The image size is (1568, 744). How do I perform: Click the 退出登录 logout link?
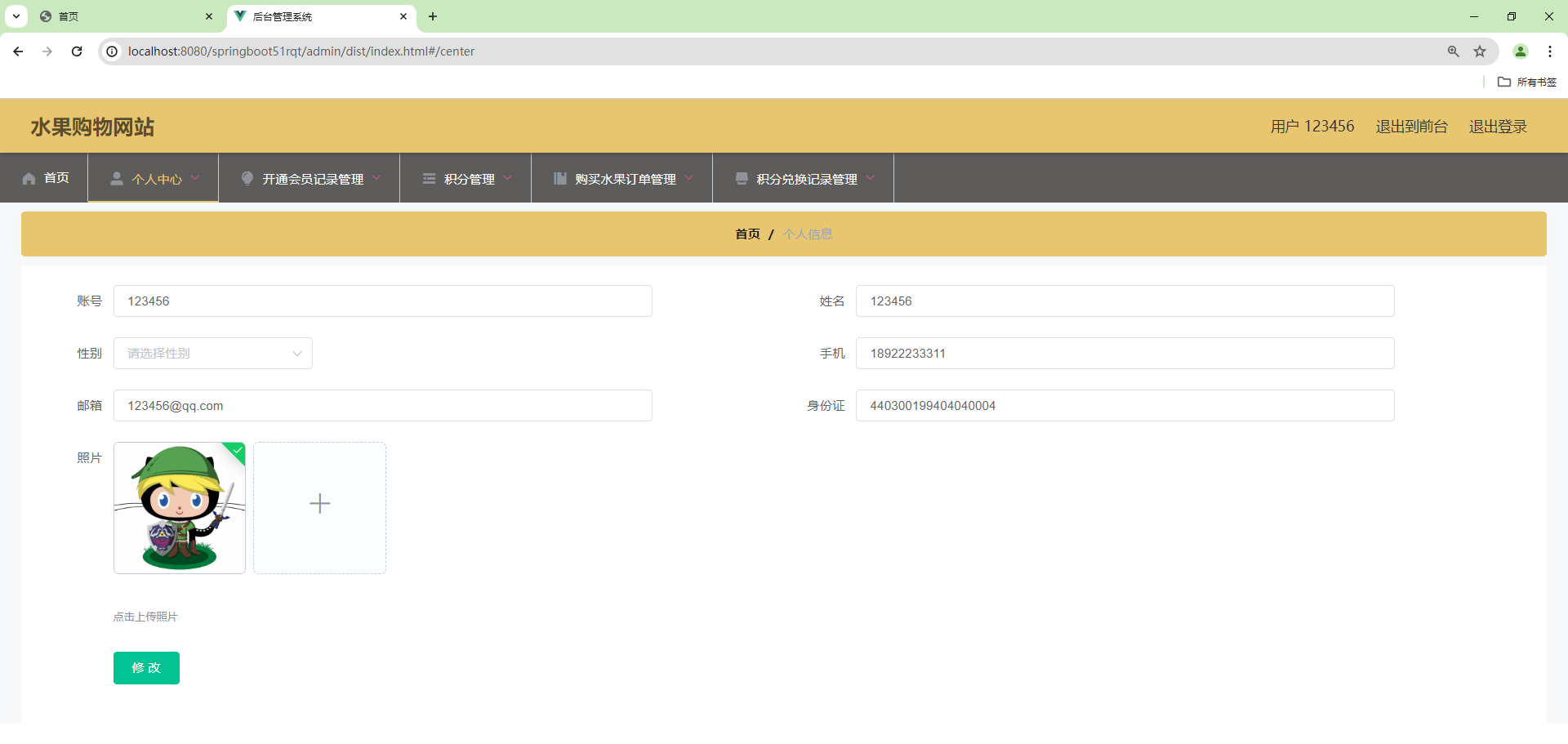[1498, 126]
